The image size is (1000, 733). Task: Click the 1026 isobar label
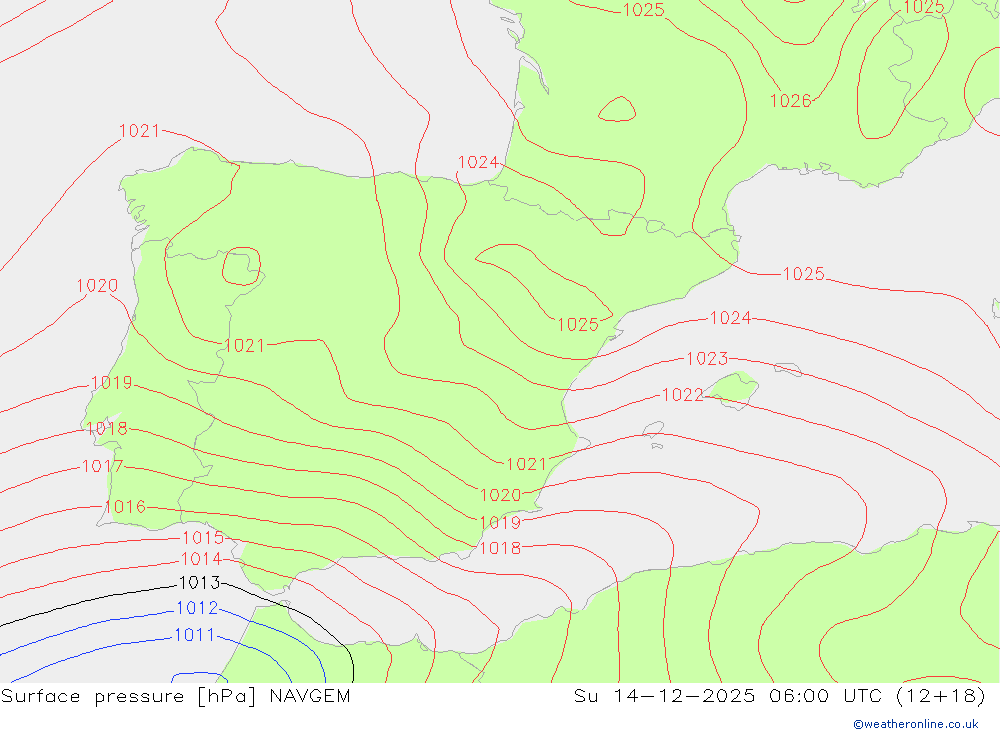pyautogui.click(x=790, y=101)
